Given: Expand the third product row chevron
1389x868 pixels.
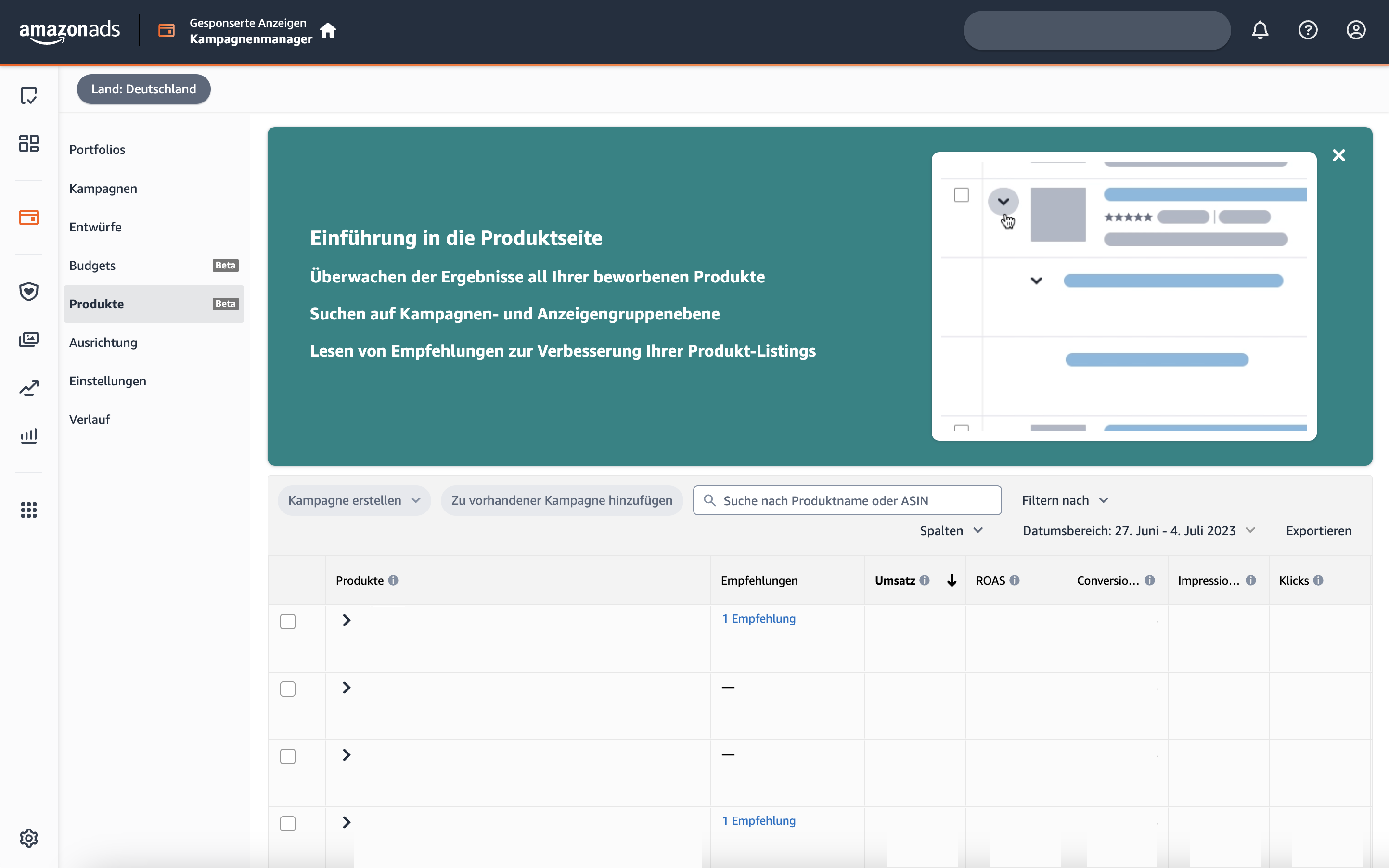Looking at the screenshot, I should click(x=346, y=754).
